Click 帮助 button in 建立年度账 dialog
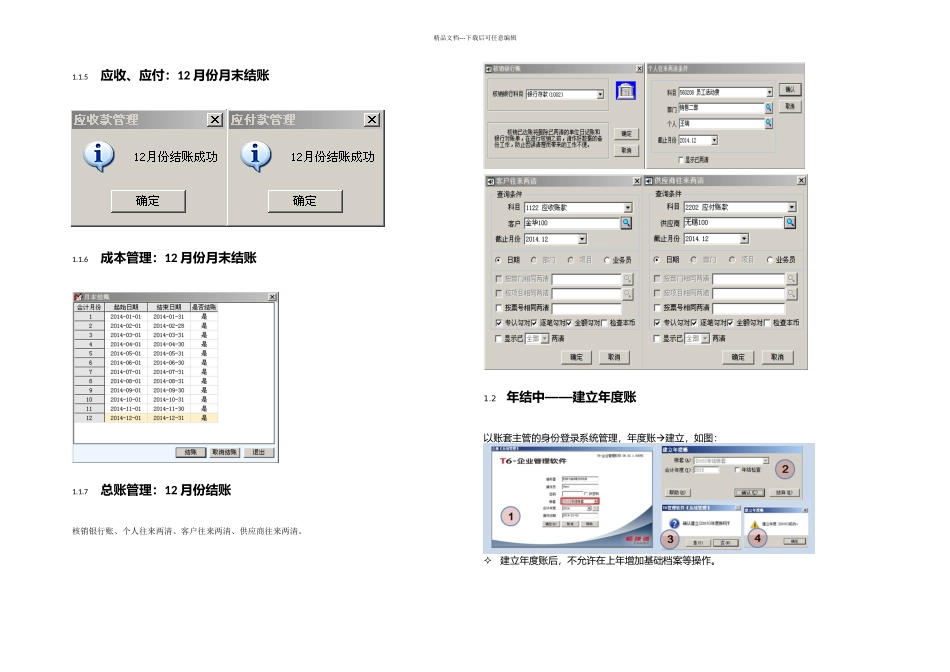Viewport: 950px width, 672px height. [x=678, y=493]
